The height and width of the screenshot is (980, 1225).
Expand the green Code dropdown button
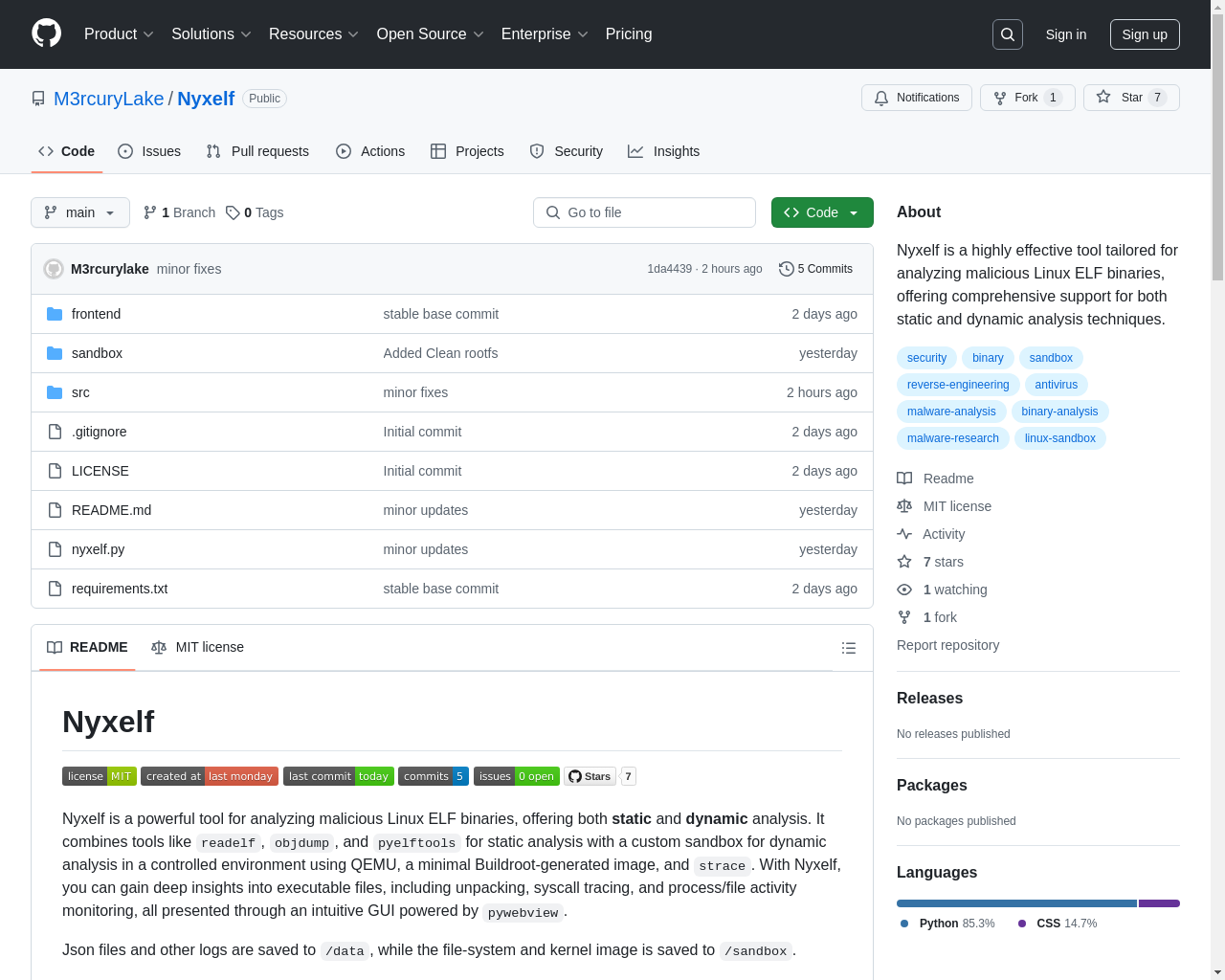822,212
